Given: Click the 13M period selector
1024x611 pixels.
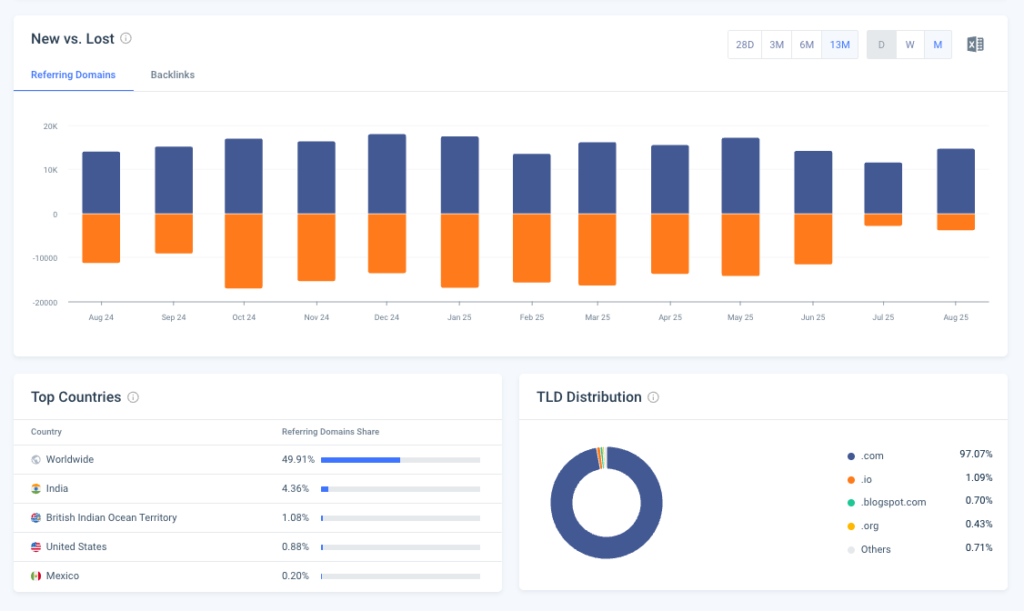Looking at the screenshot, I should (840, 44).
